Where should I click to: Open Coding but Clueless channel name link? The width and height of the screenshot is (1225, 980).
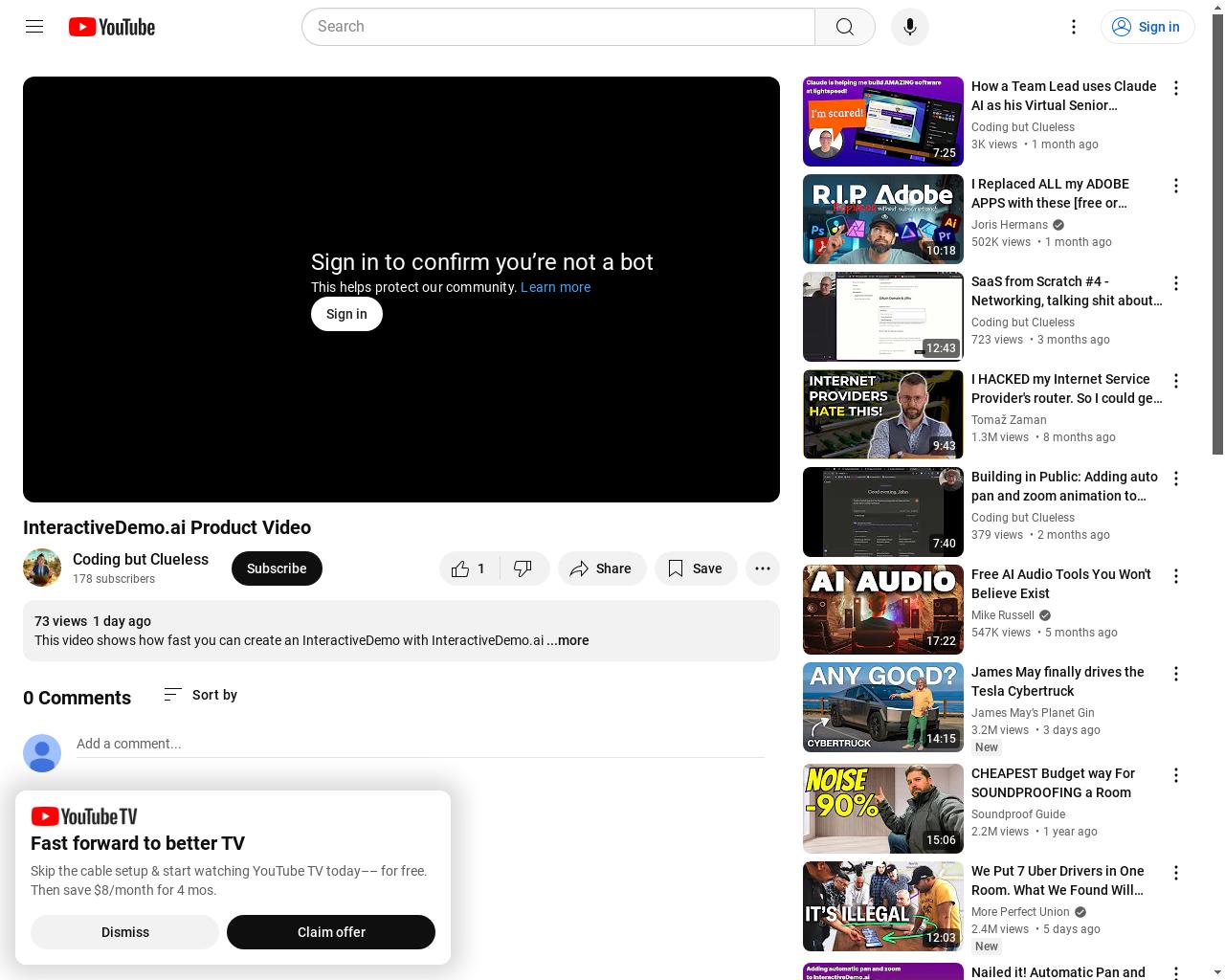[x=141, y=560]
